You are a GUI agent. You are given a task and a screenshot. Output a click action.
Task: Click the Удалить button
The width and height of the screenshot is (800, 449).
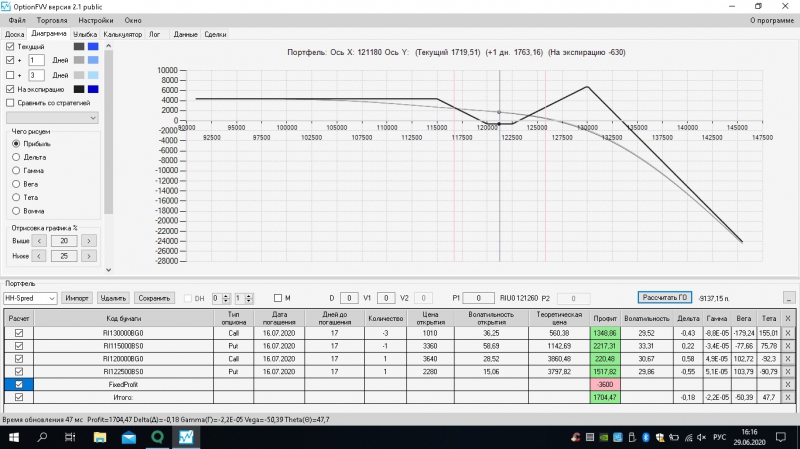click(113, 298)
